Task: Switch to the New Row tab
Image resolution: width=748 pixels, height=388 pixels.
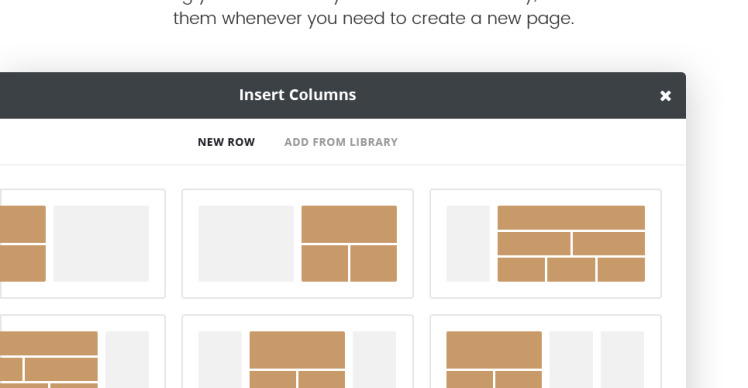Action: pos(226,142)
